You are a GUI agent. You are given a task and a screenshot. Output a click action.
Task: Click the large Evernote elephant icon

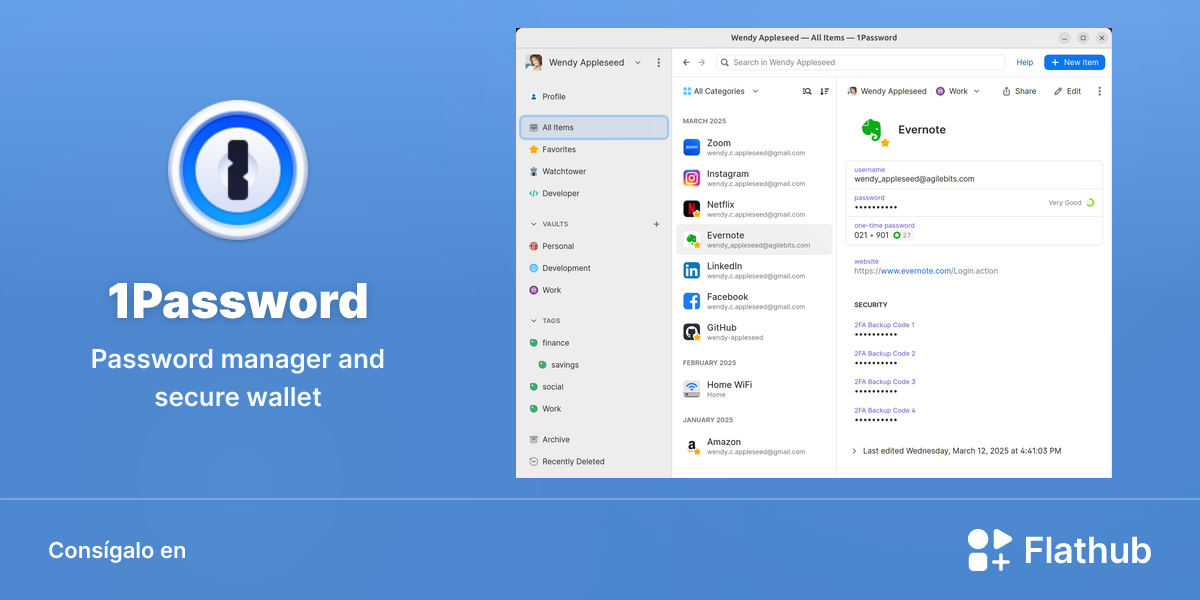click(872, 130)
